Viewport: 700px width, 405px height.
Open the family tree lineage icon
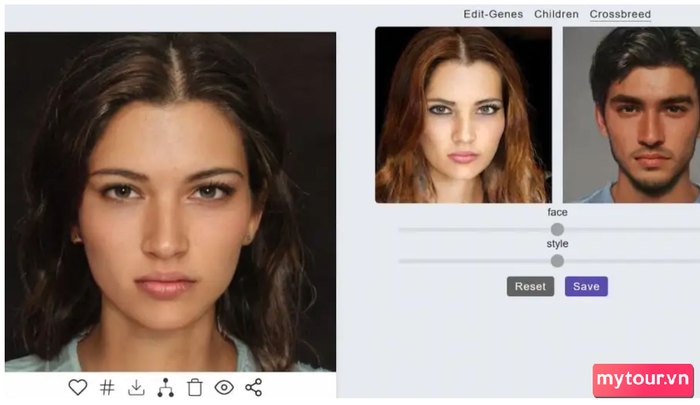[166, 387]
